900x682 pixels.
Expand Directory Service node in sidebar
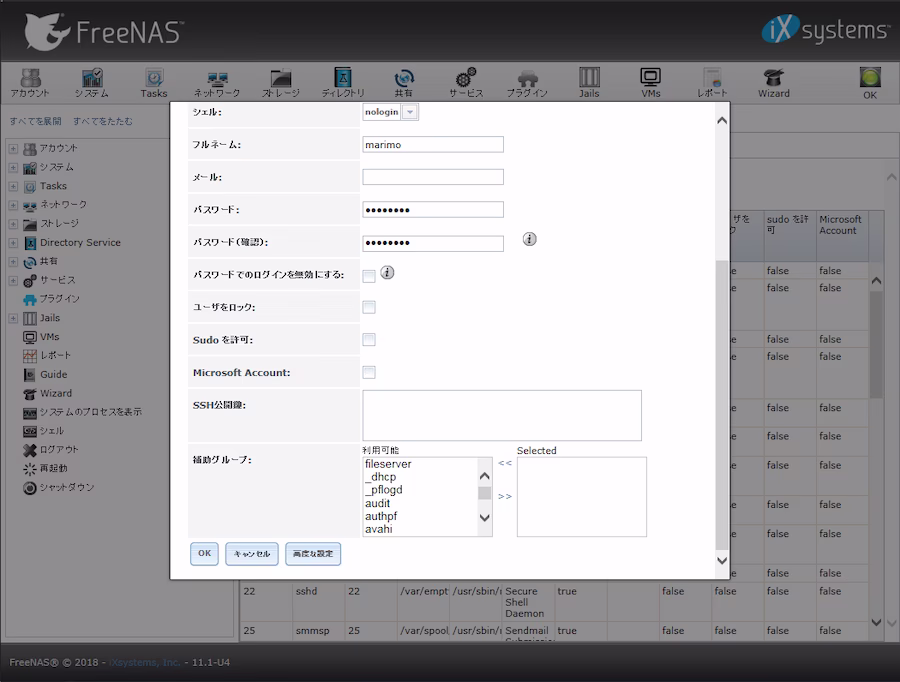point(13,243)
